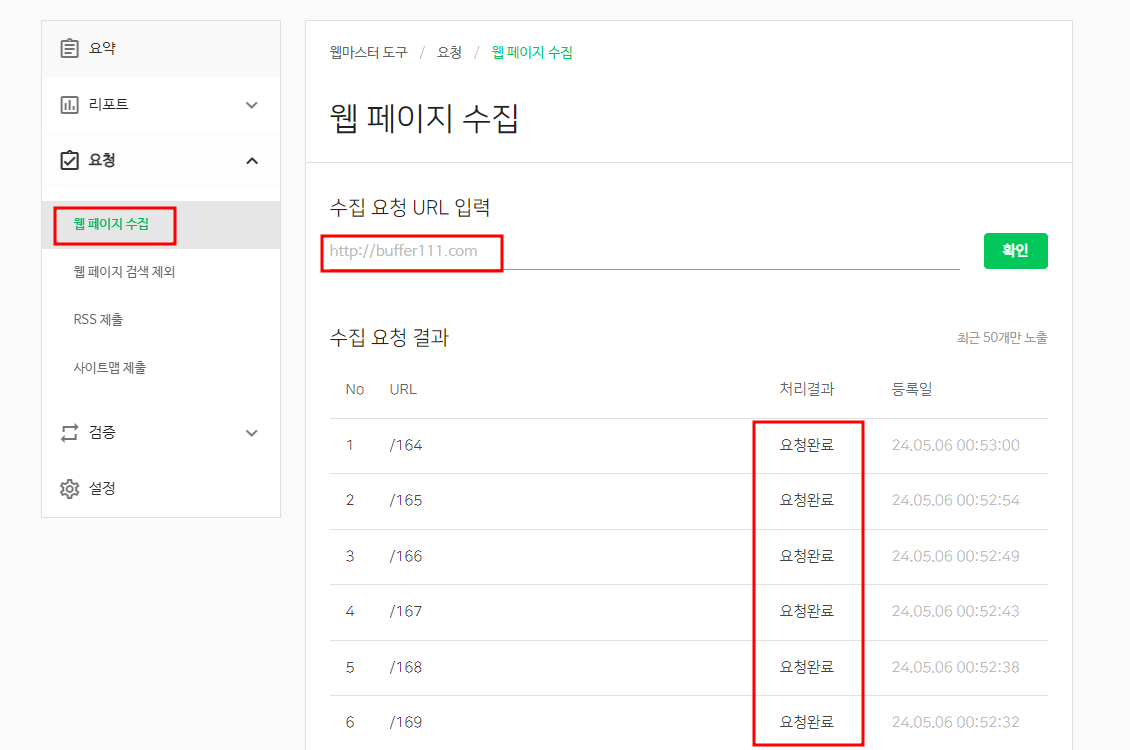Click the 요청완료 status on row 2
The width and height of the screenshot is (1130, 750).
[807, 500]
